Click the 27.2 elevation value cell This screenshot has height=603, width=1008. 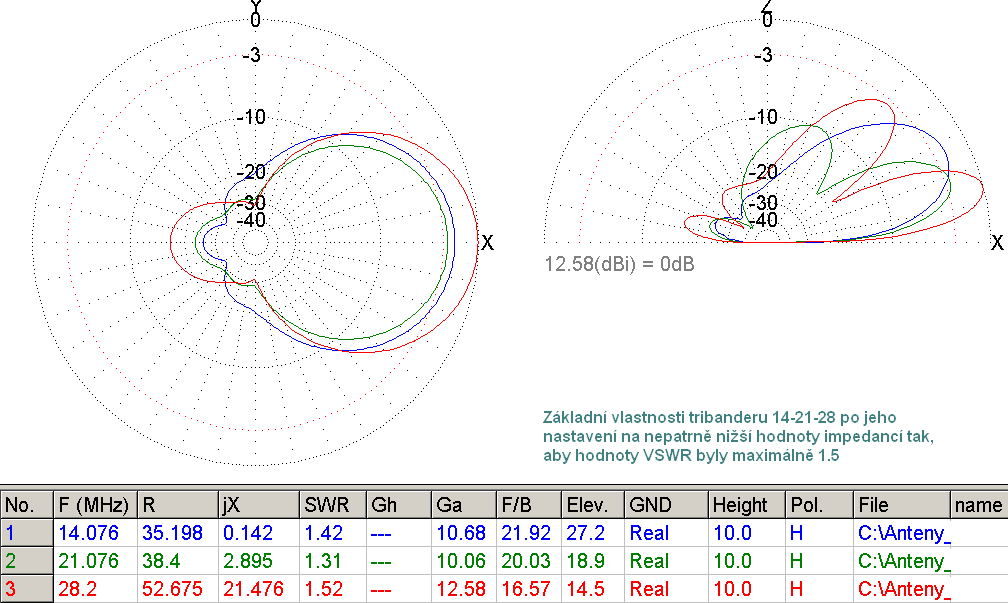point(584,534)
